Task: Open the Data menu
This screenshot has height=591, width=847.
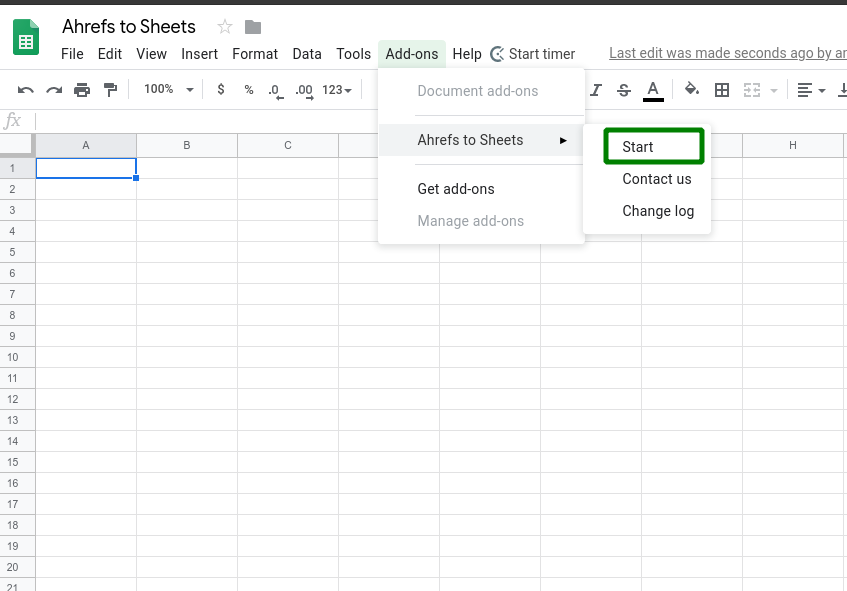Action: point(307,54)
